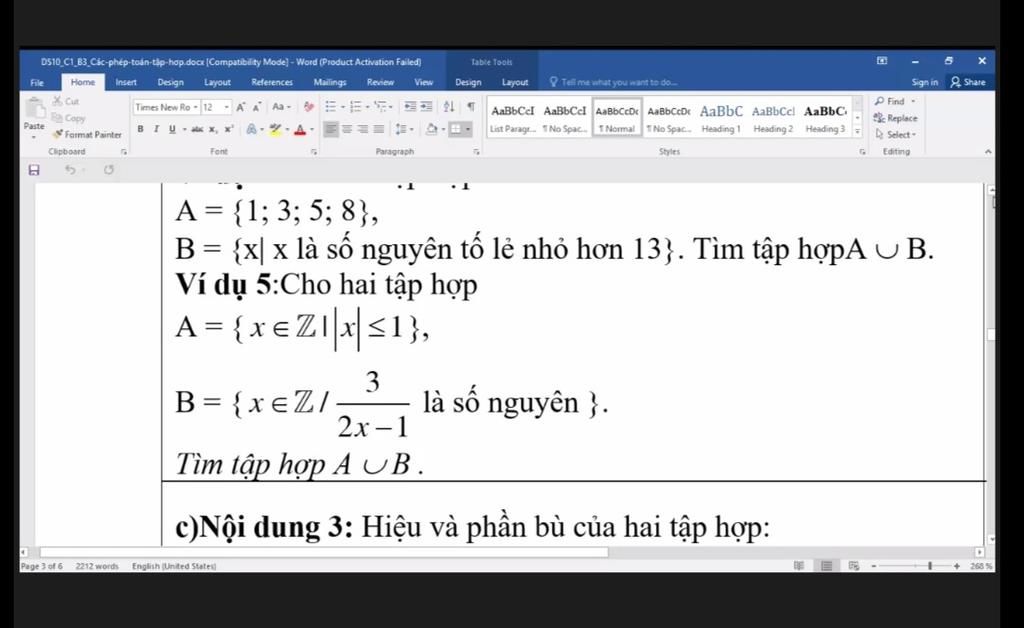Apply yellow text highlight color
The height and width of the screenshot is (628, 1024).
275,129
